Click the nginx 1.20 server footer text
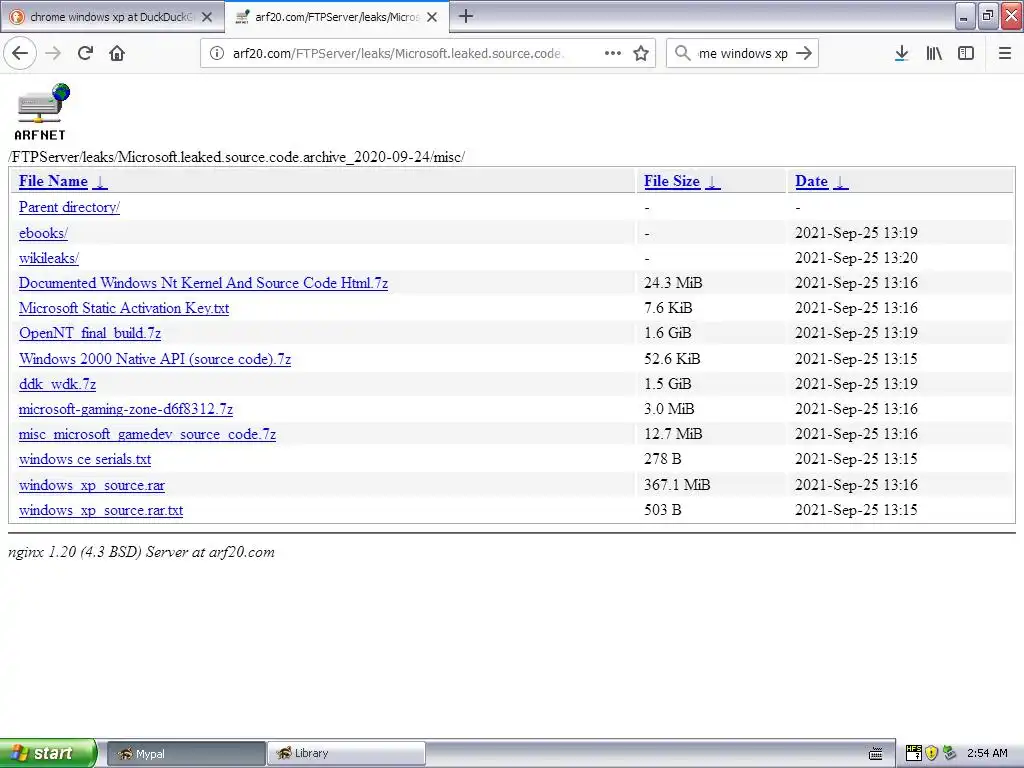Viewport: 1024px width, 768px height. [x=141, y=552]
